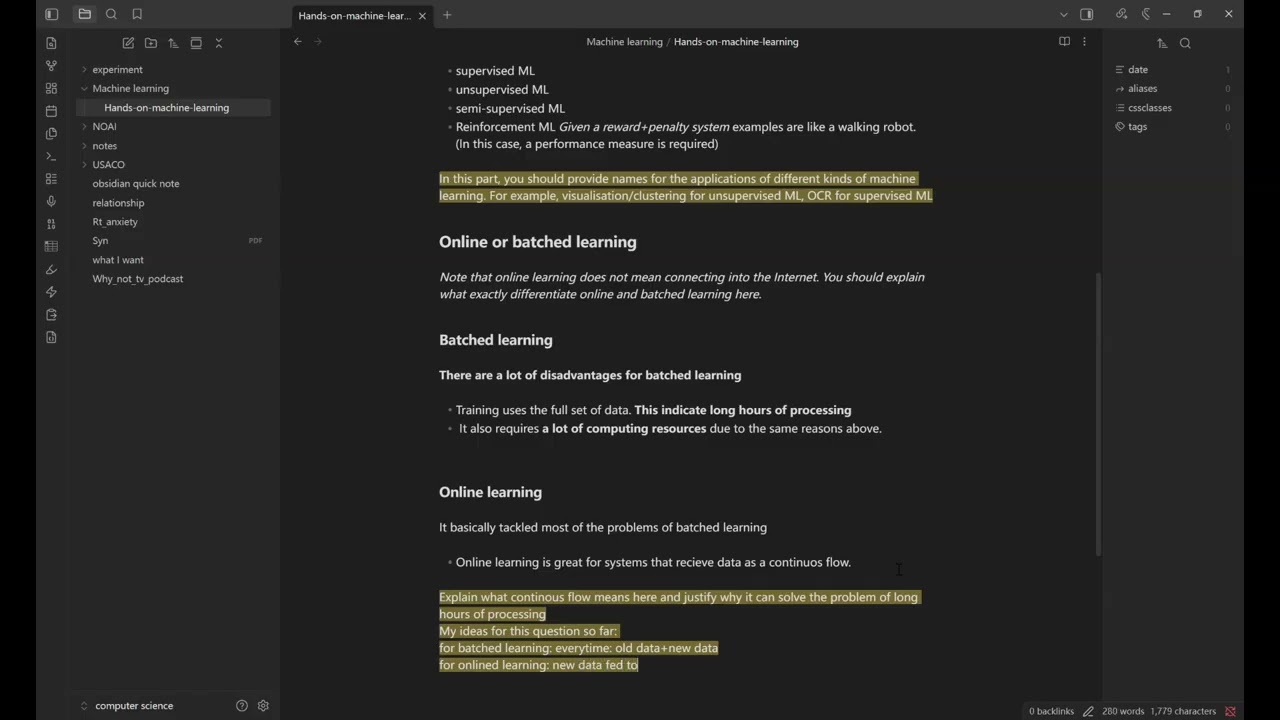Create a new folder in file explorer
The height and width of the screenshot is (720, 1280).
coord(151,43)
